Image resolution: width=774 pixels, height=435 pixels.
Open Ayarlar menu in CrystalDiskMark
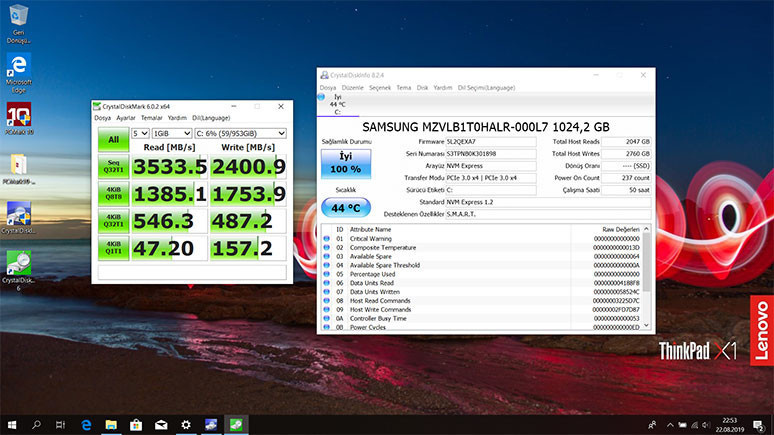[x=125, y=118]
